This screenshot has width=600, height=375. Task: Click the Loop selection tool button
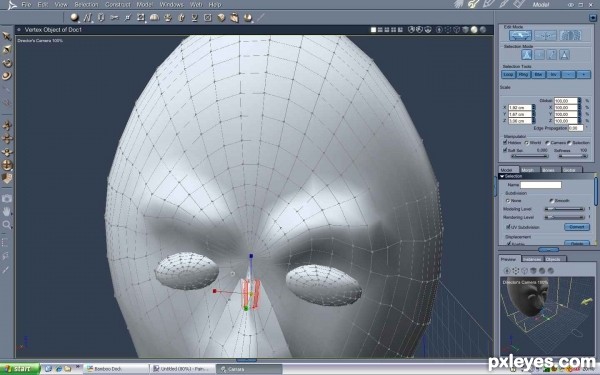click(x=508, y=75)
